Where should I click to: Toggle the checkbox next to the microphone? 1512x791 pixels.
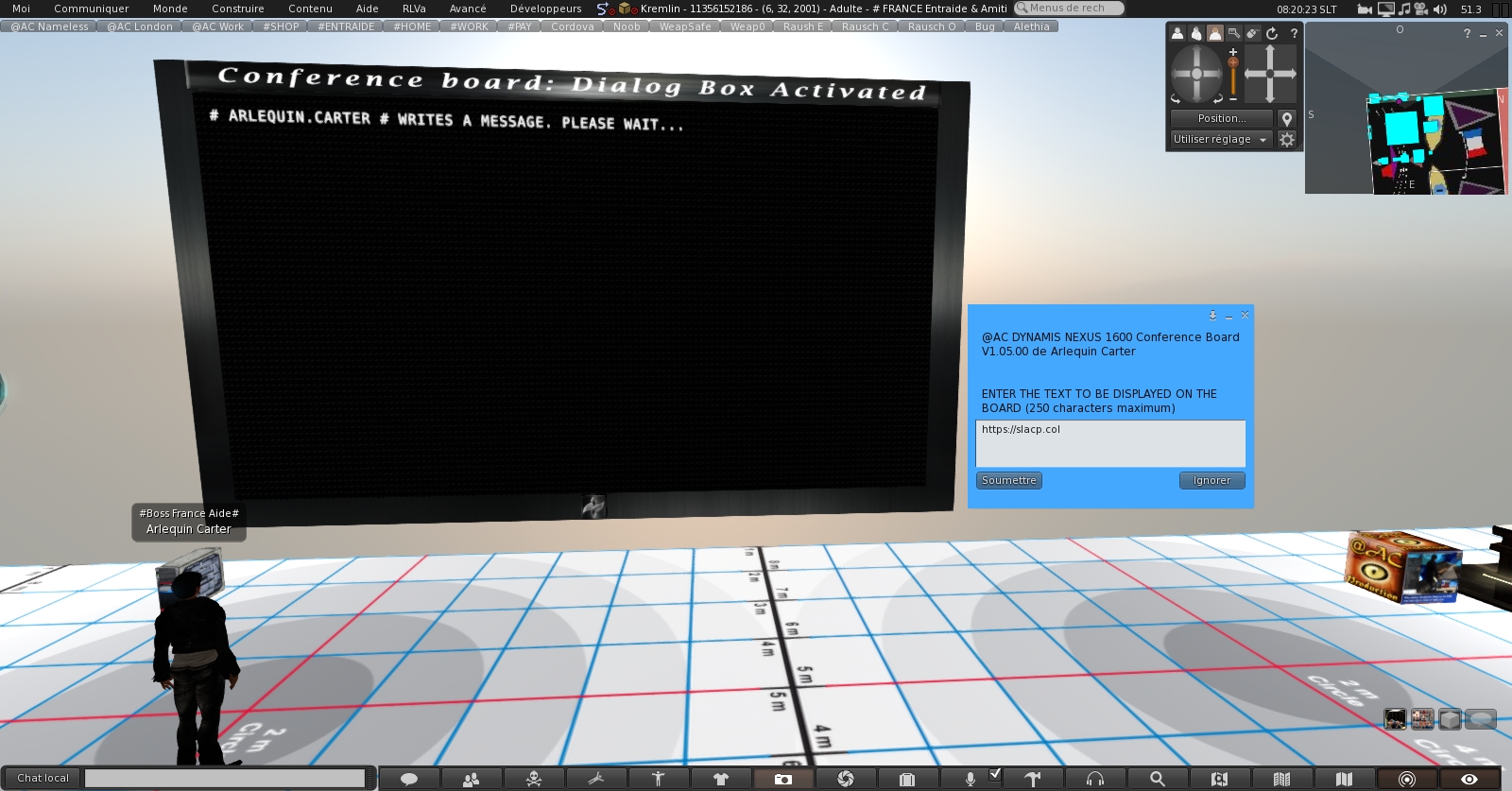tap(994, 774)
